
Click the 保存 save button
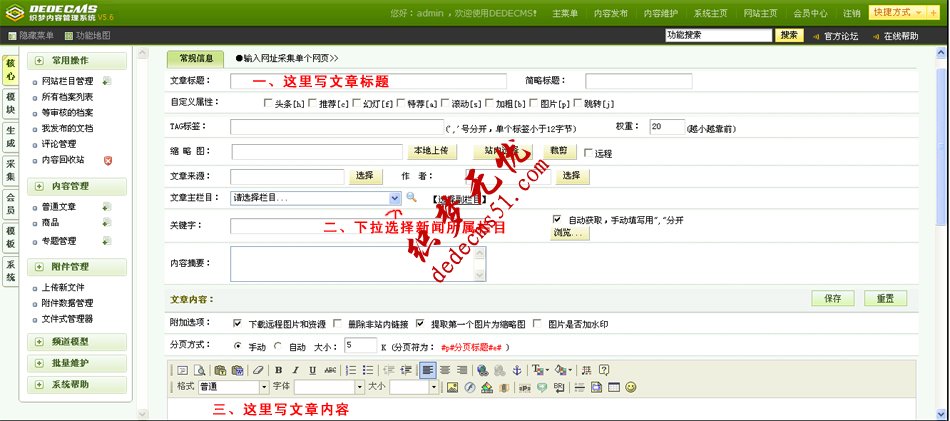coord(833,298)
